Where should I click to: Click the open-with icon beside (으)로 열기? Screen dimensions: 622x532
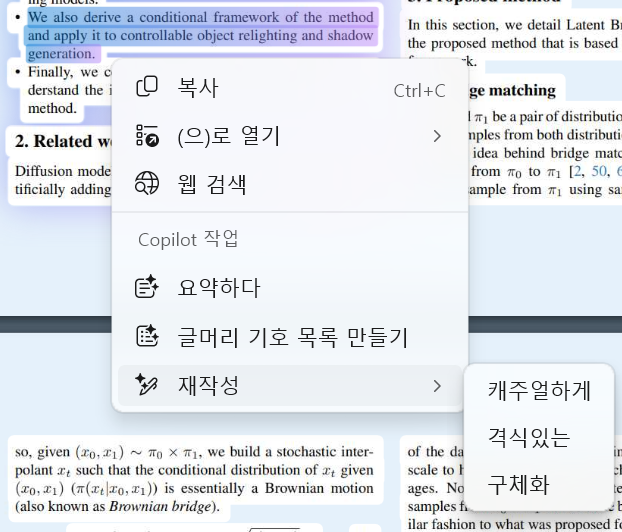pos(147,135)
